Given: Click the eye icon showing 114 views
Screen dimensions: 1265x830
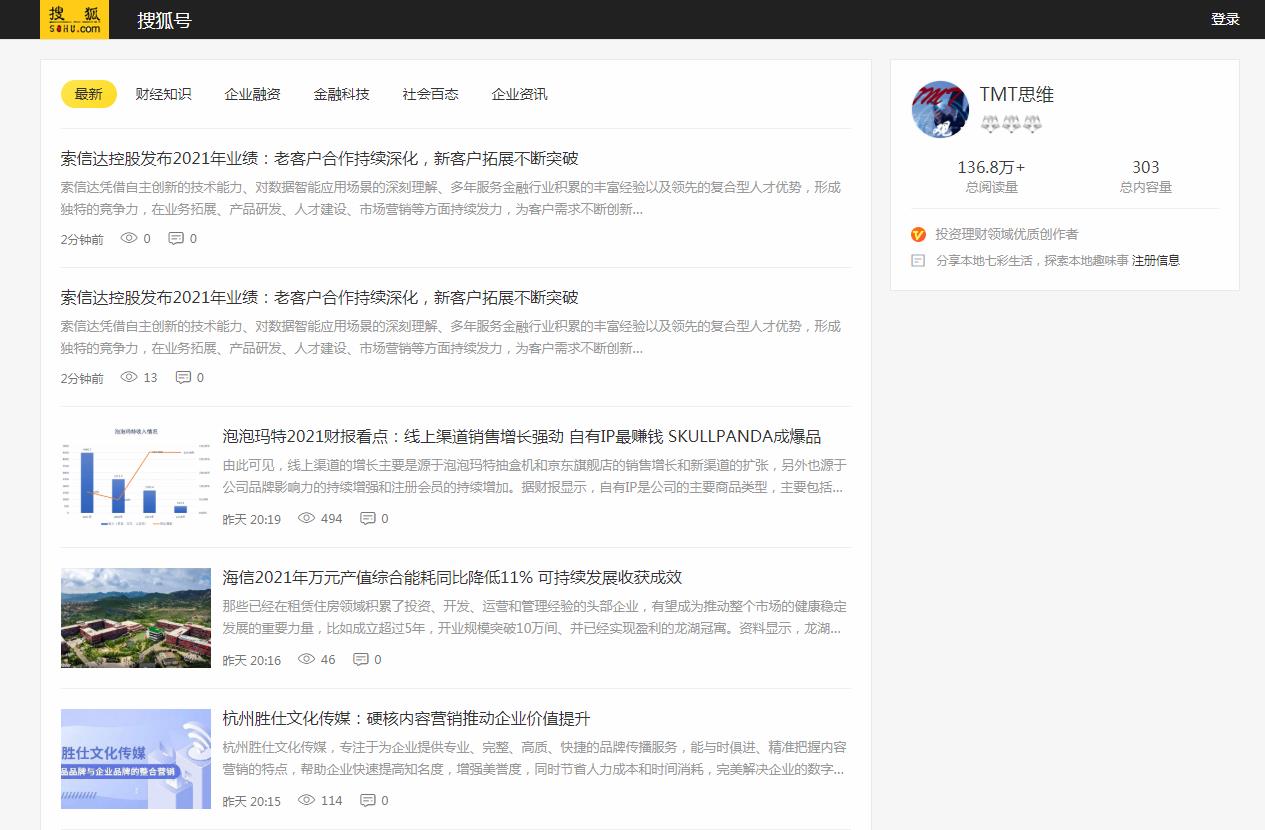Looking at the screenshot, I should click(307, 800).
